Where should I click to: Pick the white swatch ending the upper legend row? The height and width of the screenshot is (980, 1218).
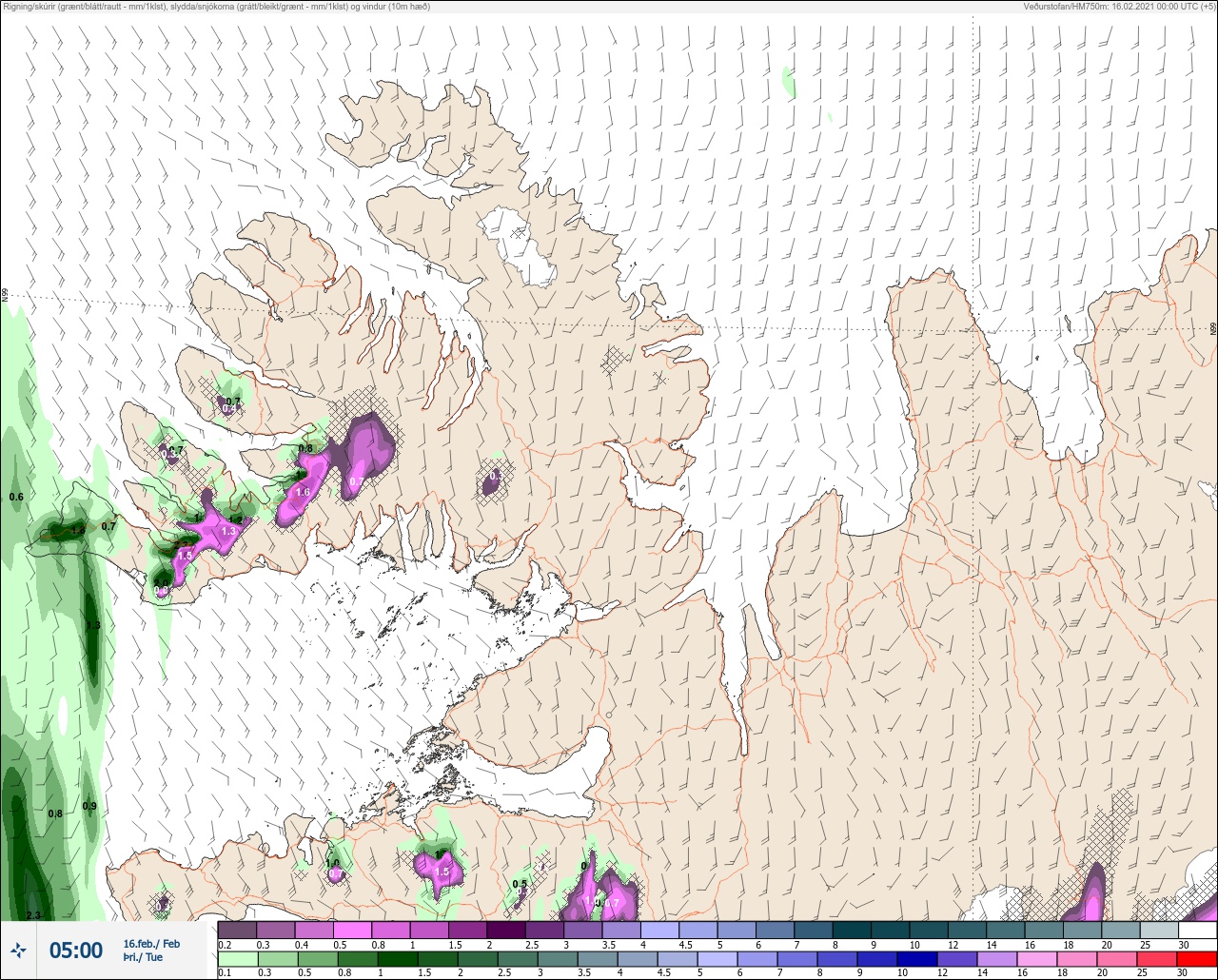pos(1196,931)
